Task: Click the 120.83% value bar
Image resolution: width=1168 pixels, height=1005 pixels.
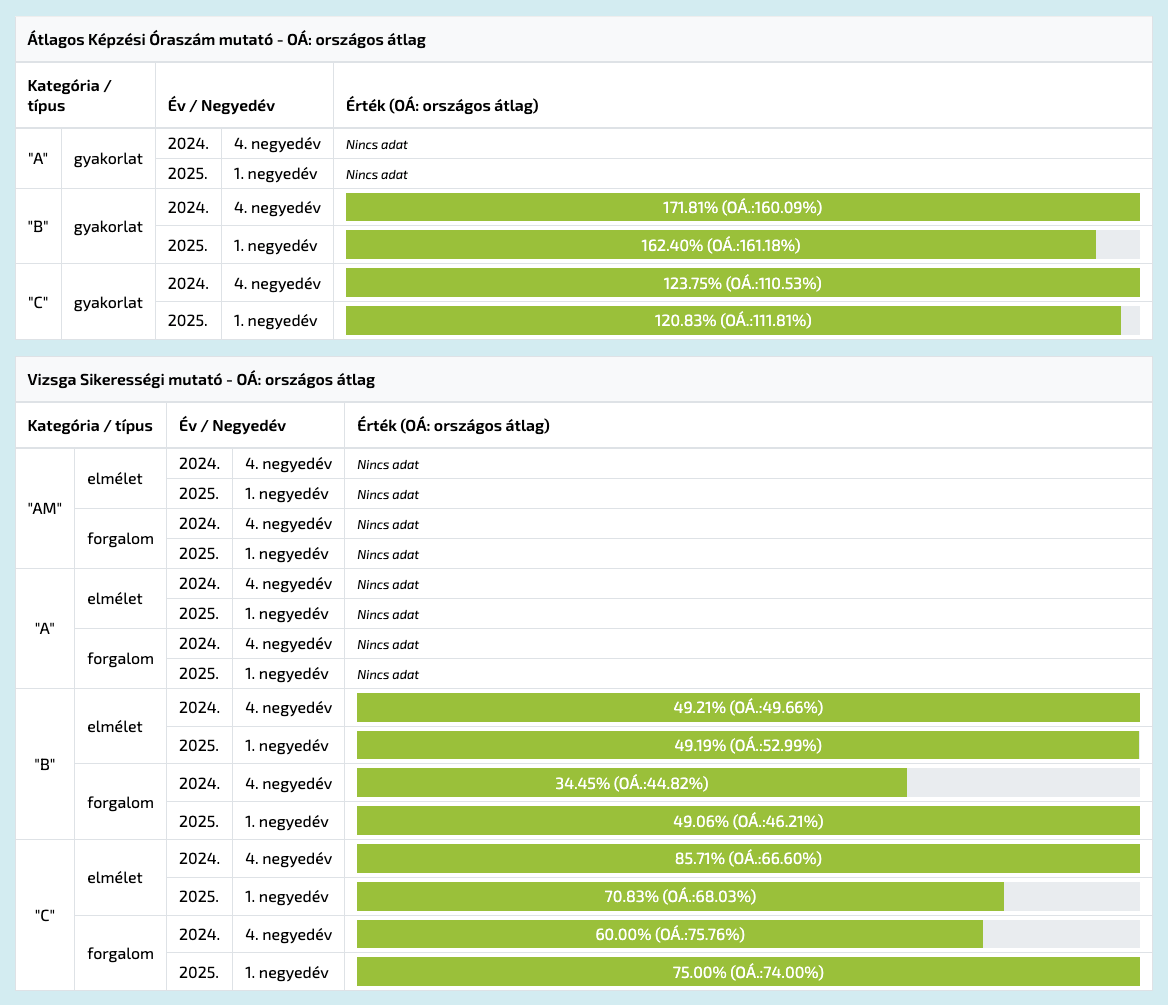Action: coord(733,321)
